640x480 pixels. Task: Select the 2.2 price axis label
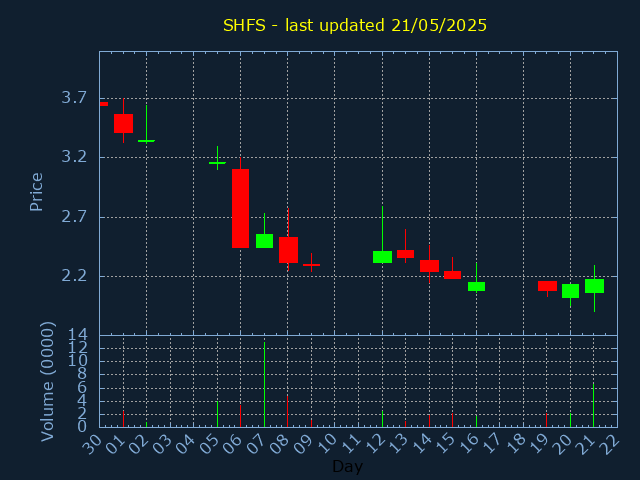click(x=74, y=276)
